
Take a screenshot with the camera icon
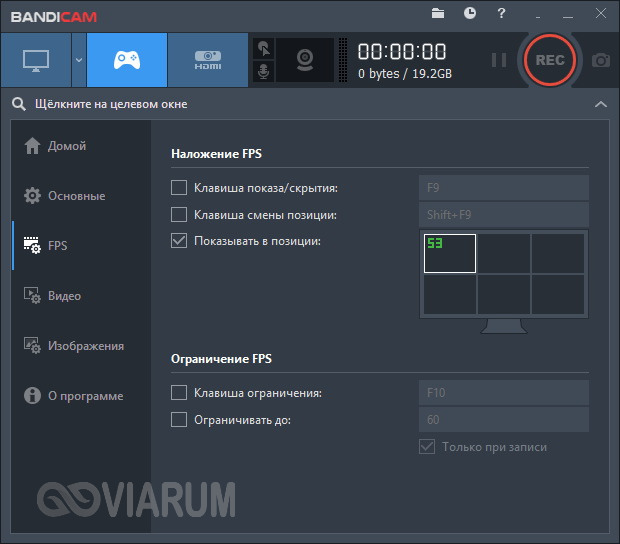pos(601,60)
